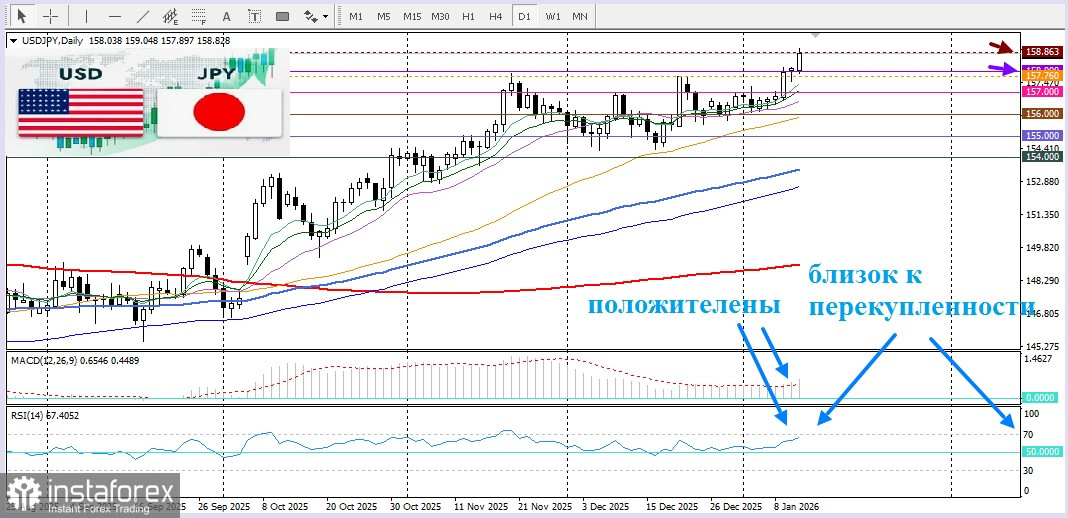Click the 21 Nov 2025 date label
1068x518 pixels.
[545, 508]
